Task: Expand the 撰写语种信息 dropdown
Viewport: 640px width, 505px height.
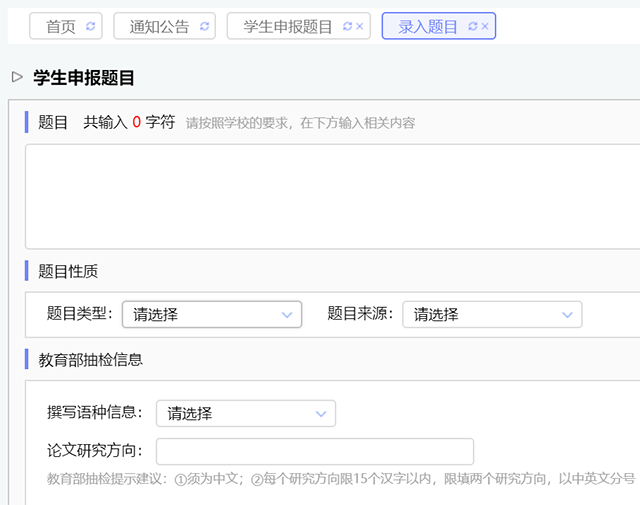Action: pos(245,413)
